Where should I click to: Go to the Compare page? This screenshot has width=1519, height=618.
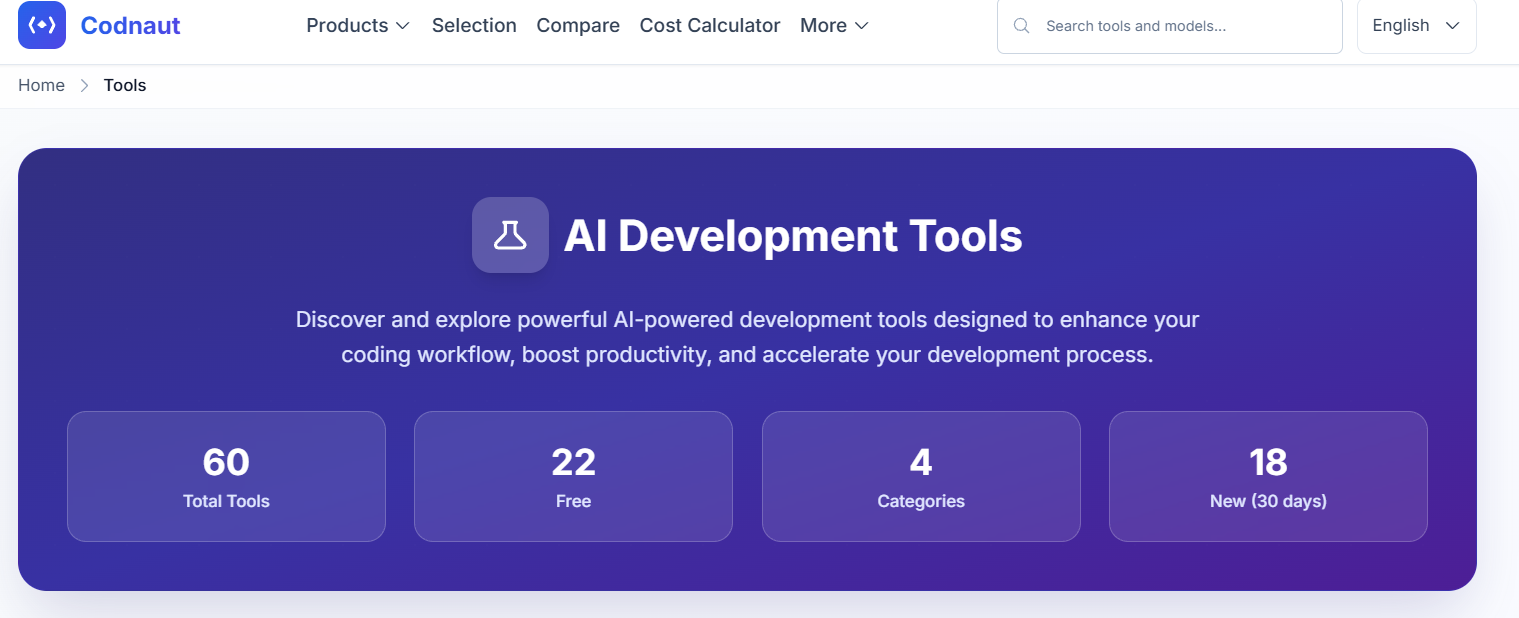pyautogui.click(x=578, y=25)
